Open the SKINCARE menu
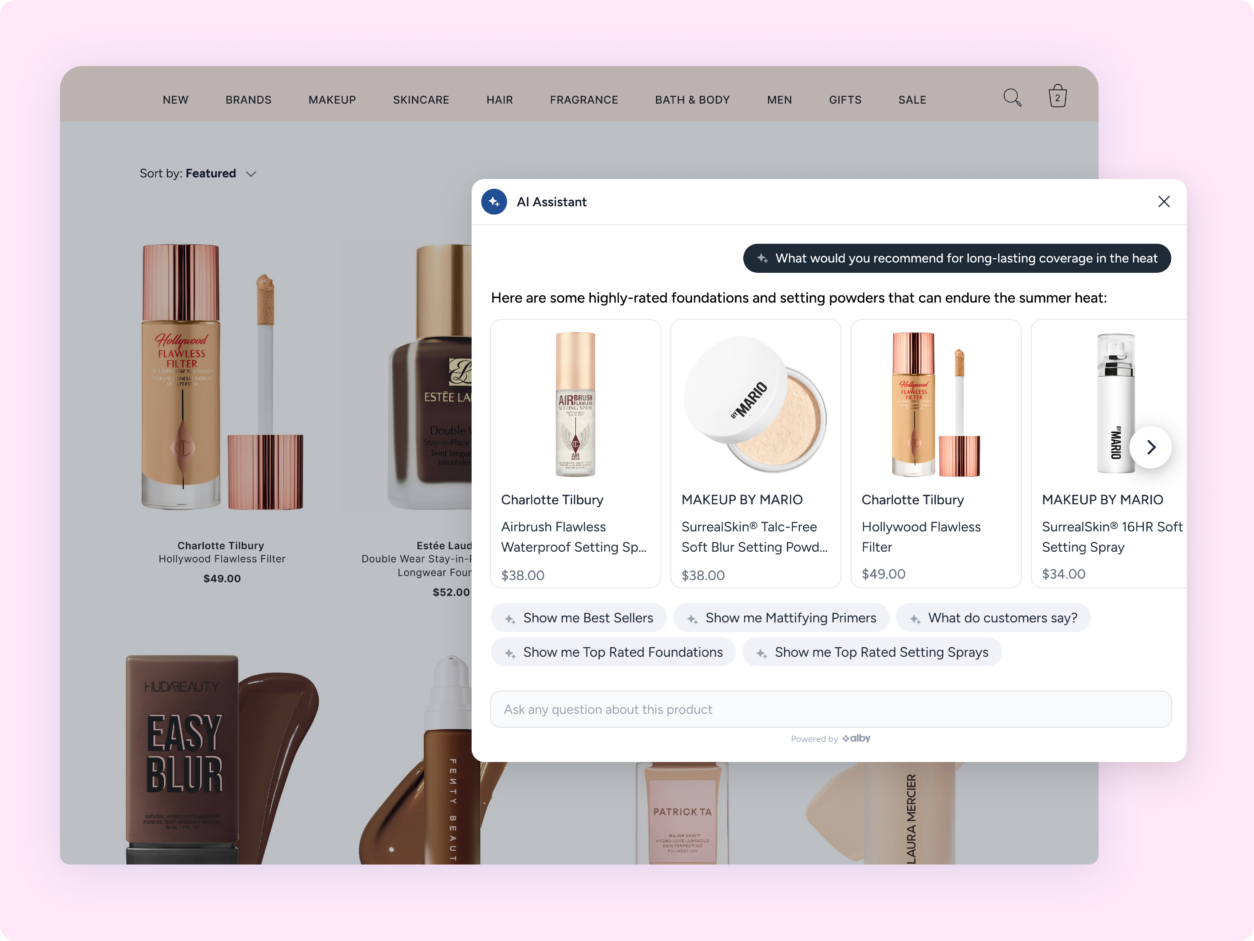The image size is (1254, 941). click(421, 100)
